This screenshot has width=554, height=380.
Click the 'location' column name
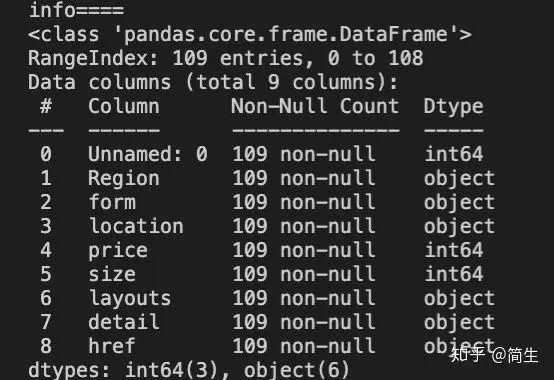pyautogui.click(x=136, y=226)
